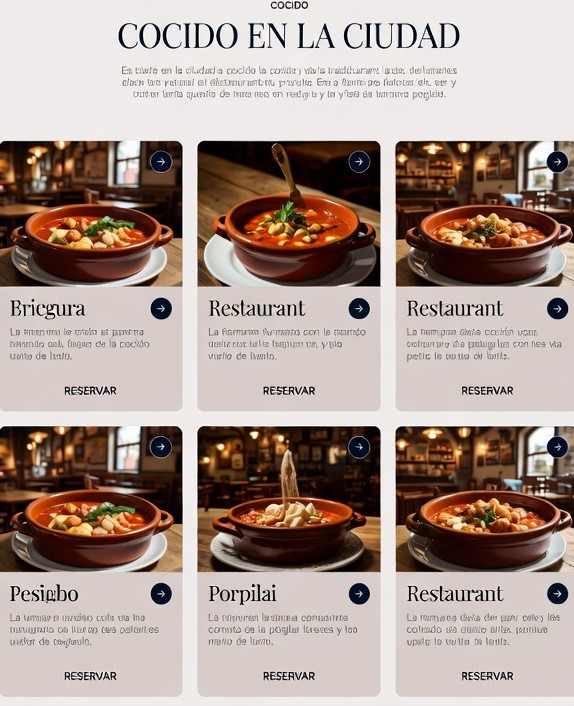Click RESERVAR in Porpilai card

pyautogui.click(x=289, y=676)
